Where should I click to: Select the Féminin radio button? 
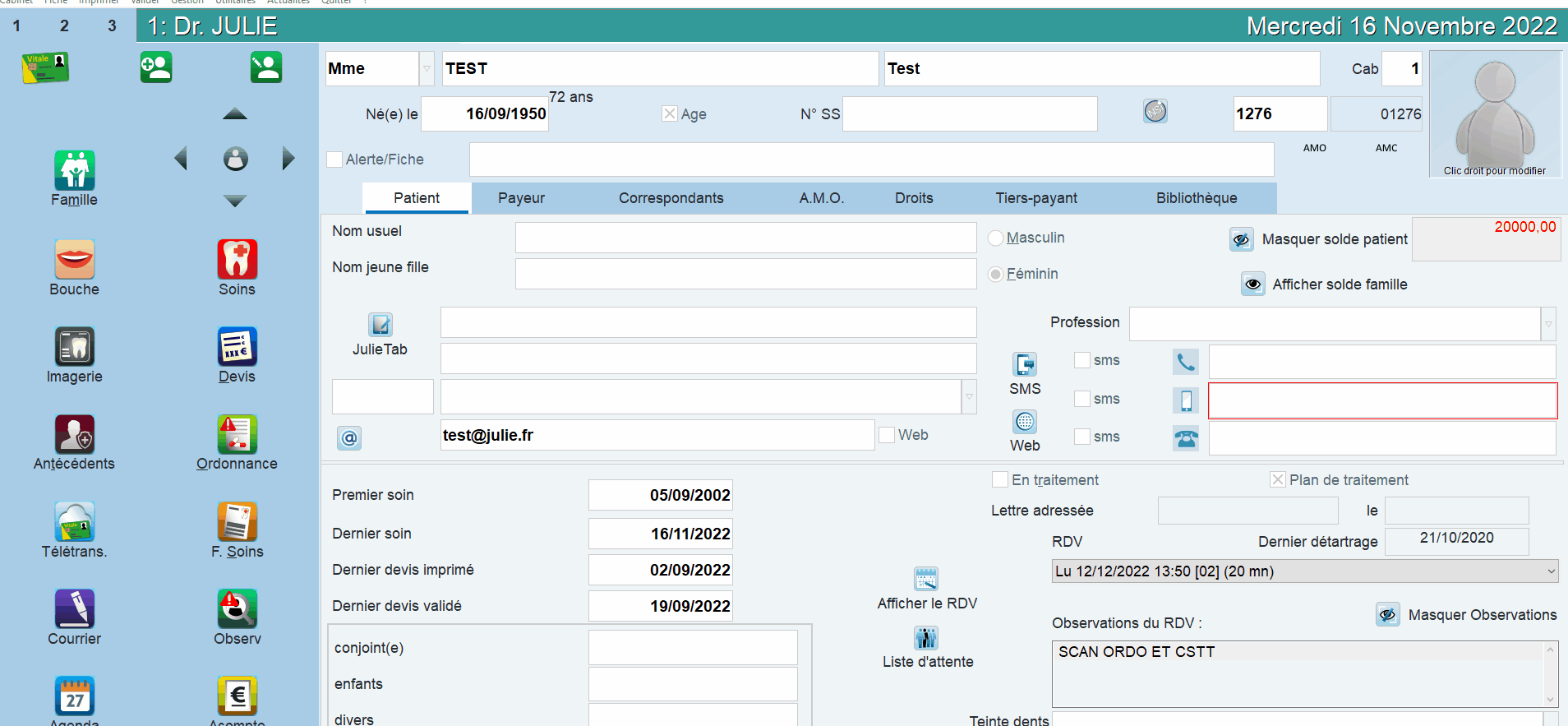(x=996, y=274)
